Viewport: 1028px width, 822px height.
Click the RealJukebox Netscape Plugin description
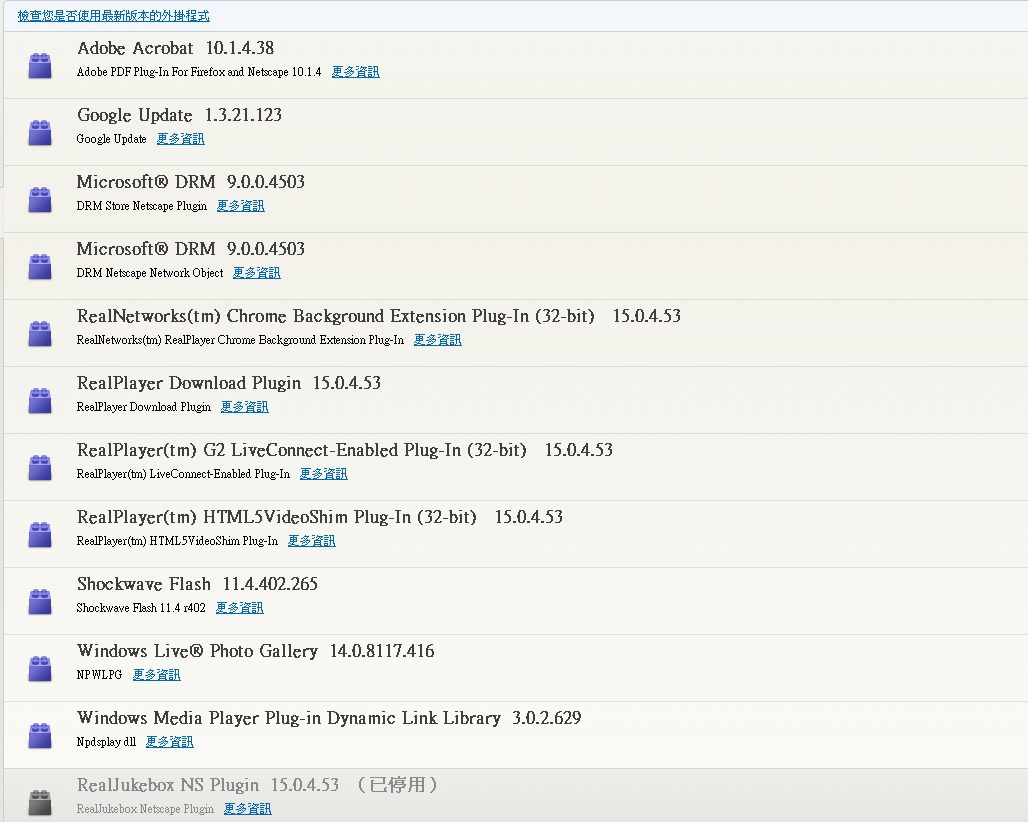(x=145, y=809)
